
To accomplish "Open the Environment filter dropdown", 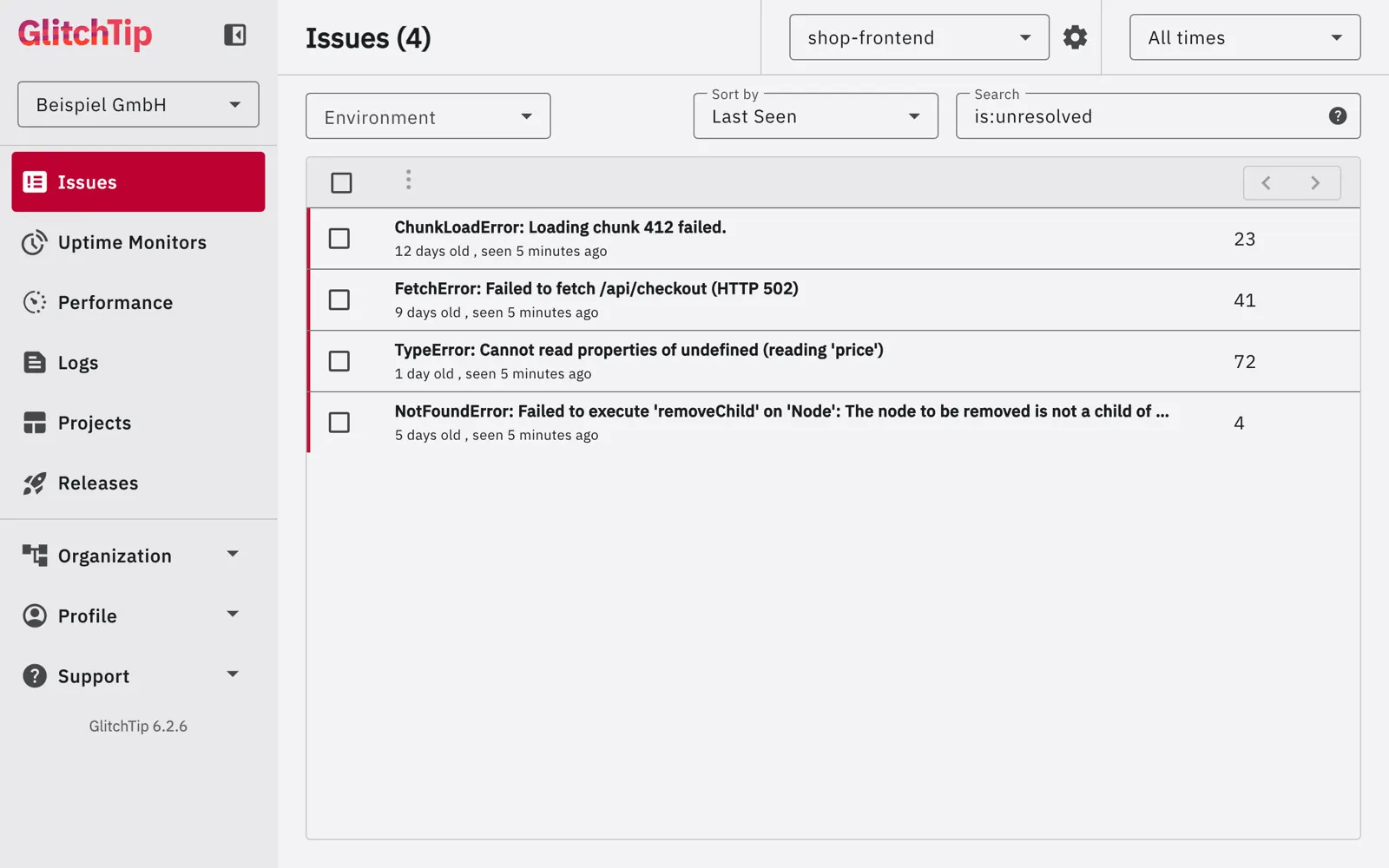I will tap(428, 116).
